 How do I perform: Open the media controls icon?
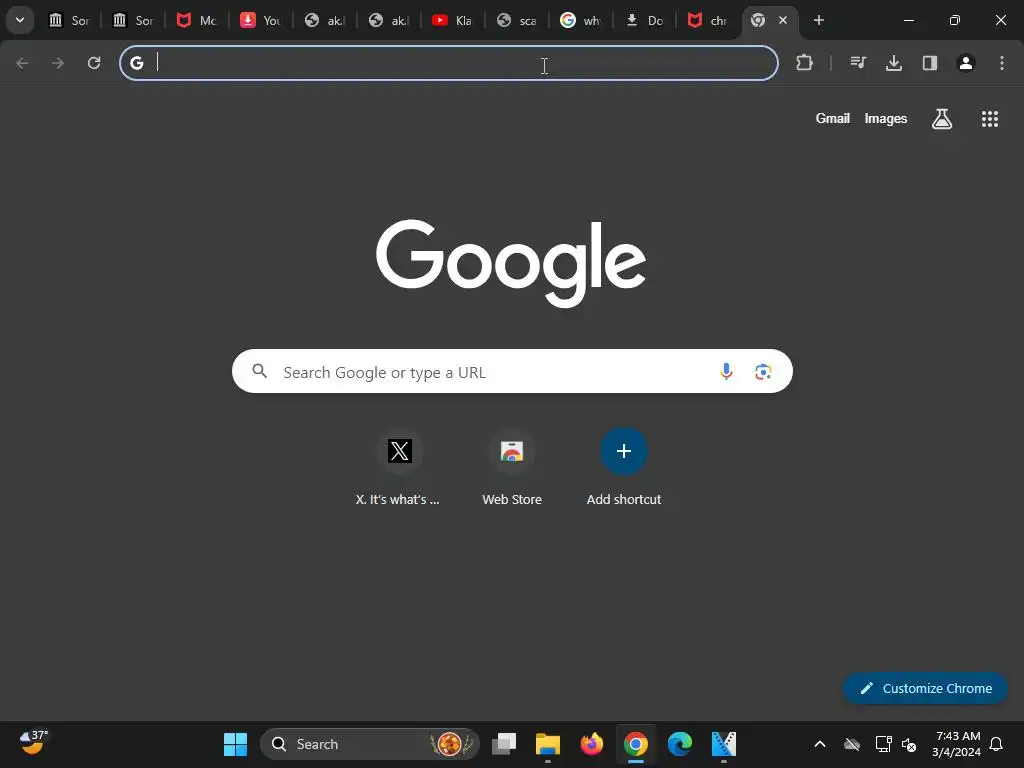point(857,63)
